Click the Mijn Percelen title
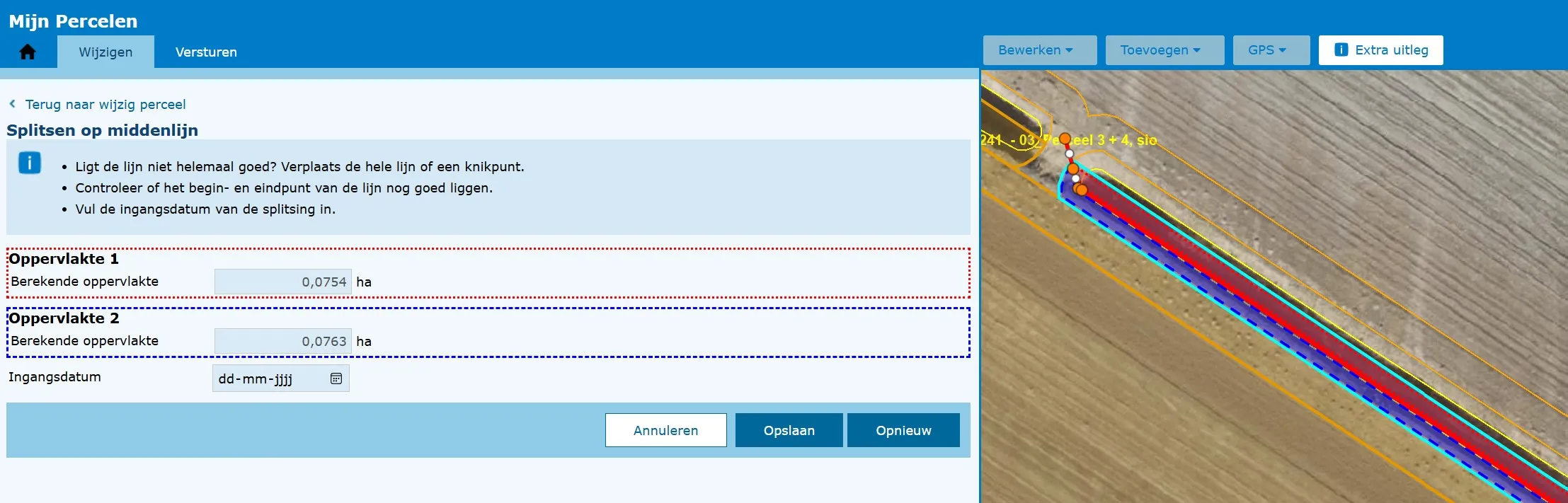Image resolution: width=1568 pixels, height=503 pixels. point(73,21)
